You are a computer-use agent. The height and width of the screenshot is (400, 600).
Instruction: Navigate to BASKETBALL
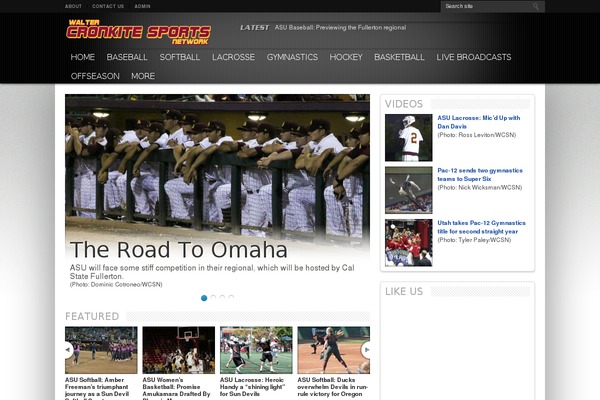399,57
